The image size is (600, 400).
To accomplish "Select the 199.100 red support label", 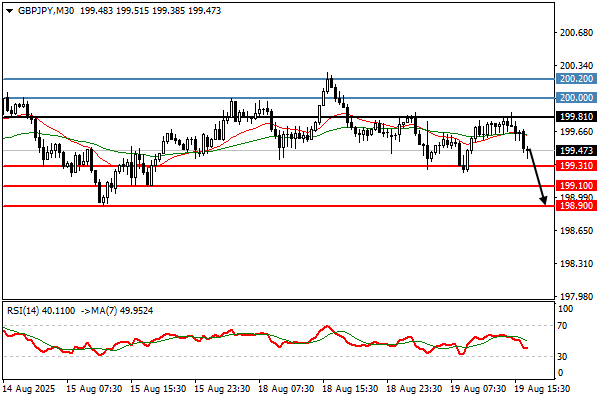I will pyautogui.click(x=576, y=186).
